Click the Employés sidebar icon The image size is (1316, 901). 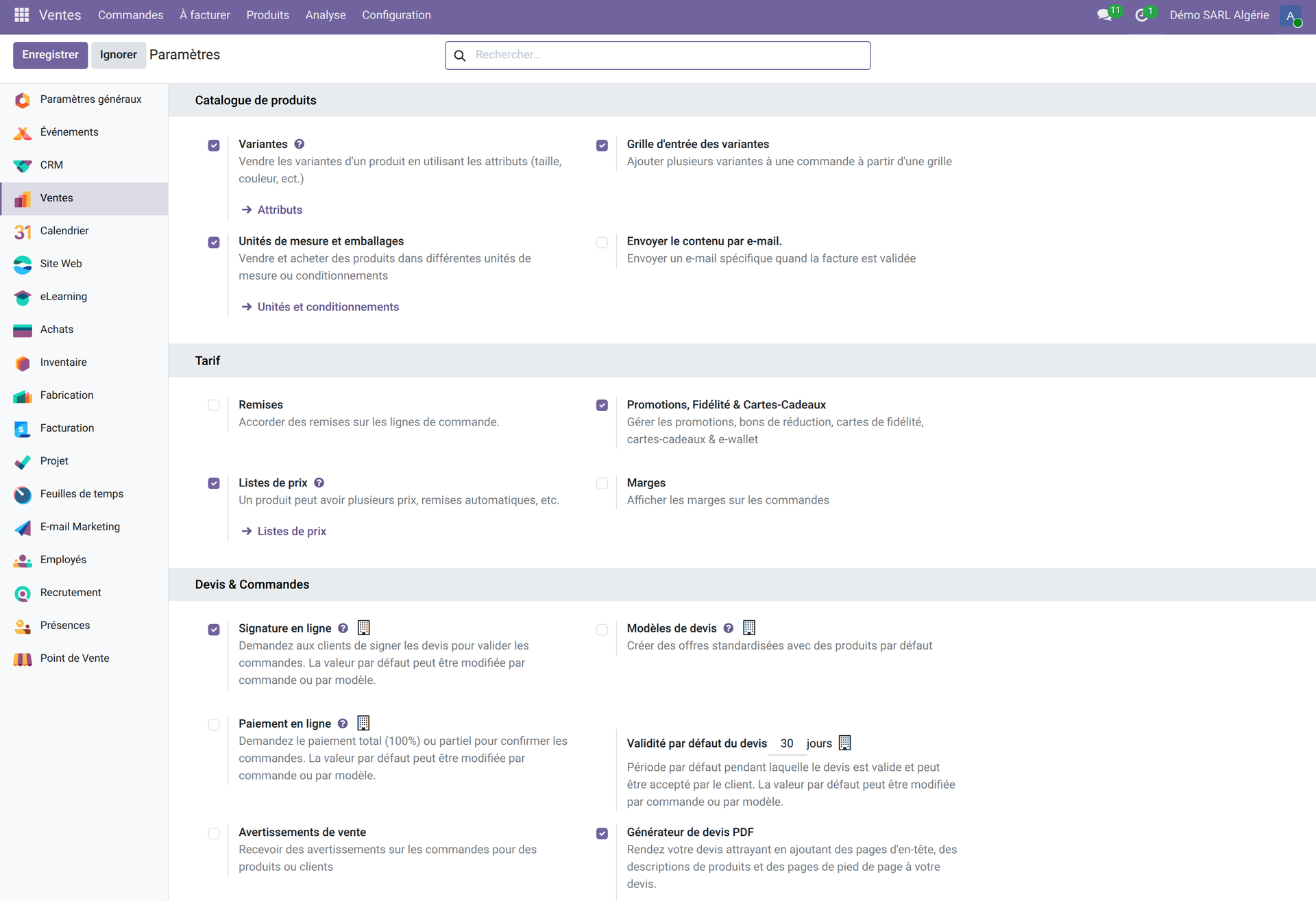[23, 560]
